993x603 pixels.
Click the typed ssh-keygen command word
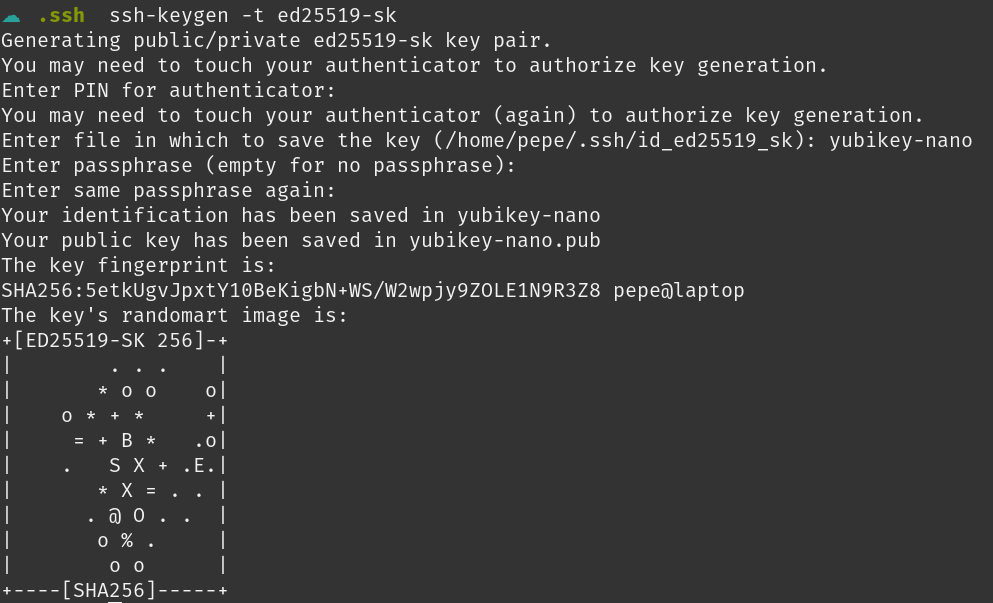(163, 16)
